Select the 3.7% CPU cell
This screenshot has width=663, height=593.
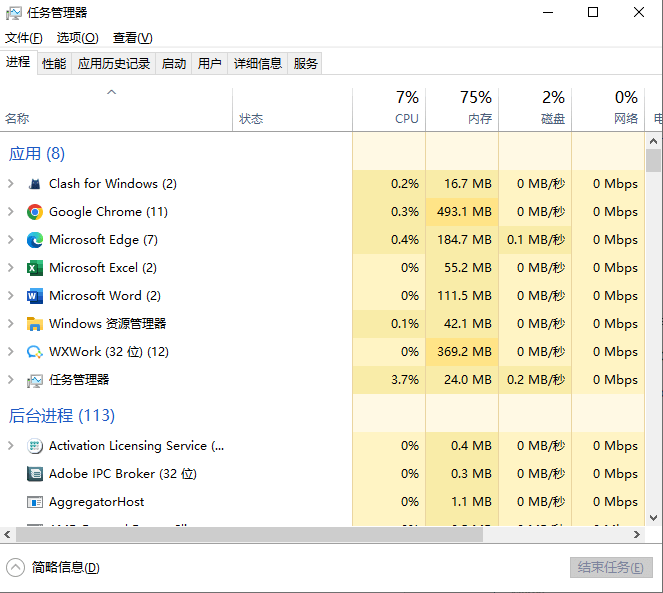(389, 379)
